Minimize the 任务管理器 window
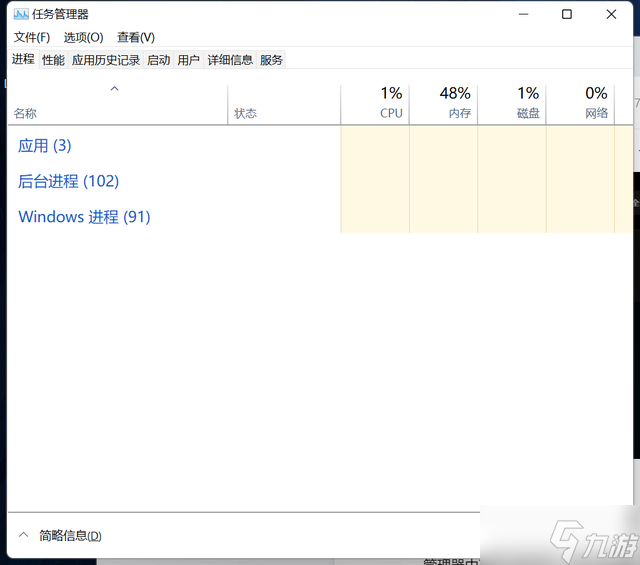This screenshot has height=565, width=640. [x=524, y=14]
